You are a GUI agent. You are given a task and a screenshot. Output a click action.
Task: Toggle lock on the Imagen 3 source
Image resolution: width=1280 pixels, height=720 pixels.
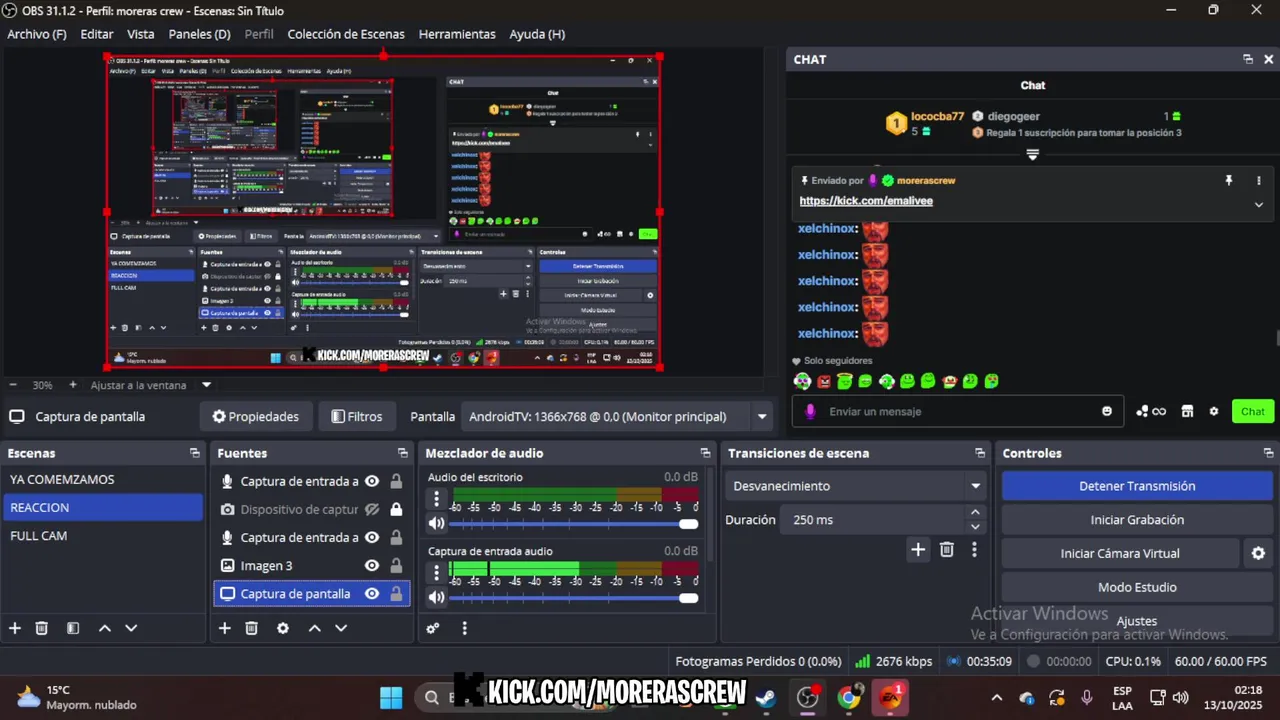(396, 565)
